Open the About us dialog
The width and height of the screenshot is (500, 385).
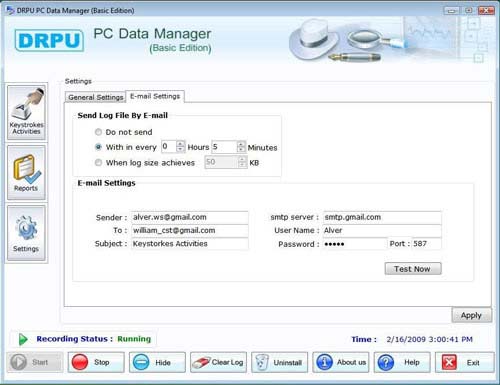click(341, 362)
